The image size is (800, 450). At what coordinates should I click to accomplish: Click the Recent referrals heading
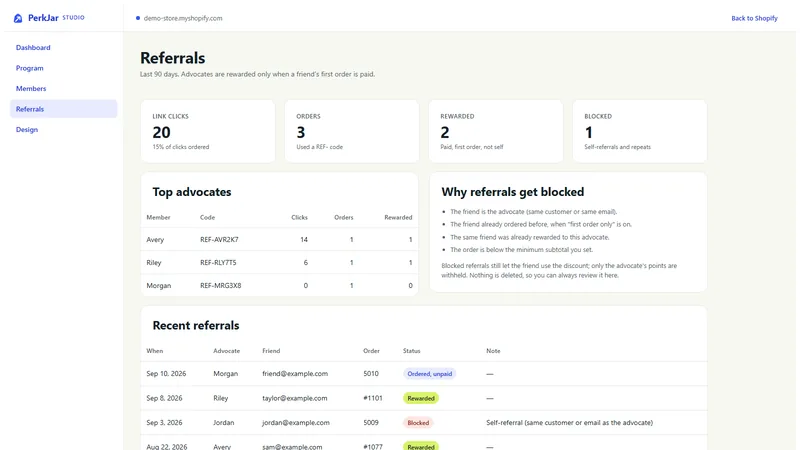click(196, 326)
